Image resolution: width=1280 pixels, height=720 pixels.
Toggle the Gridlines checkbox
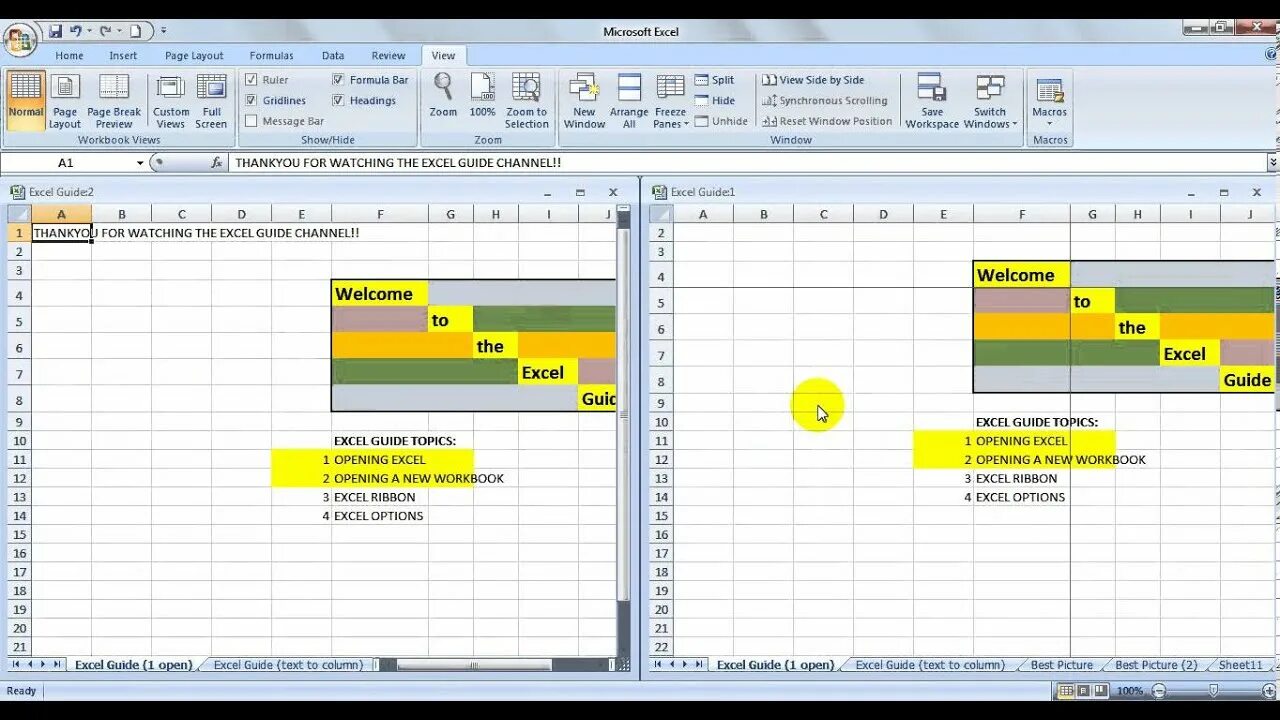[x=252, y=100]
